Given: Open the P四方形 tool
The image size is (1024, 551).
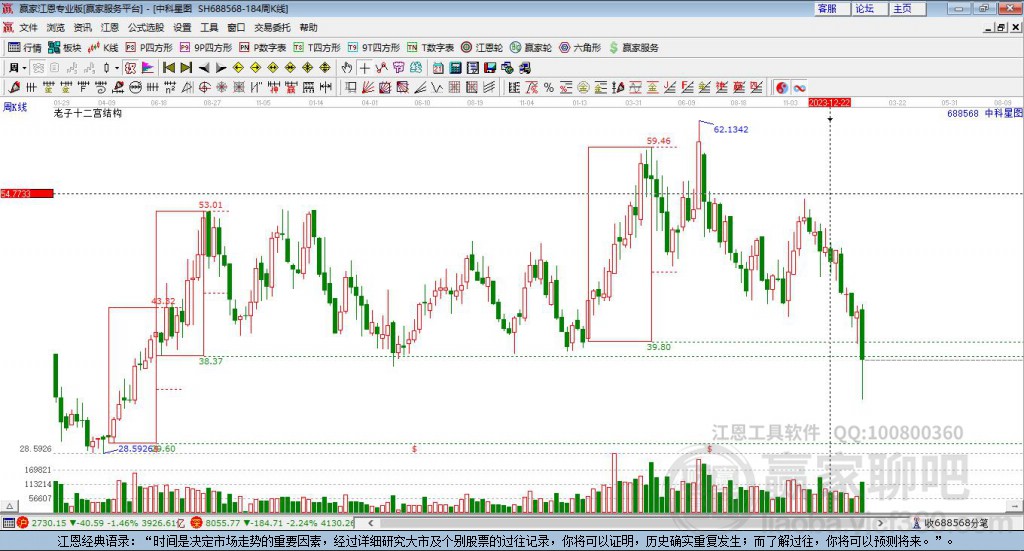Looking at the screenshot, I should (x=149, y=48).
